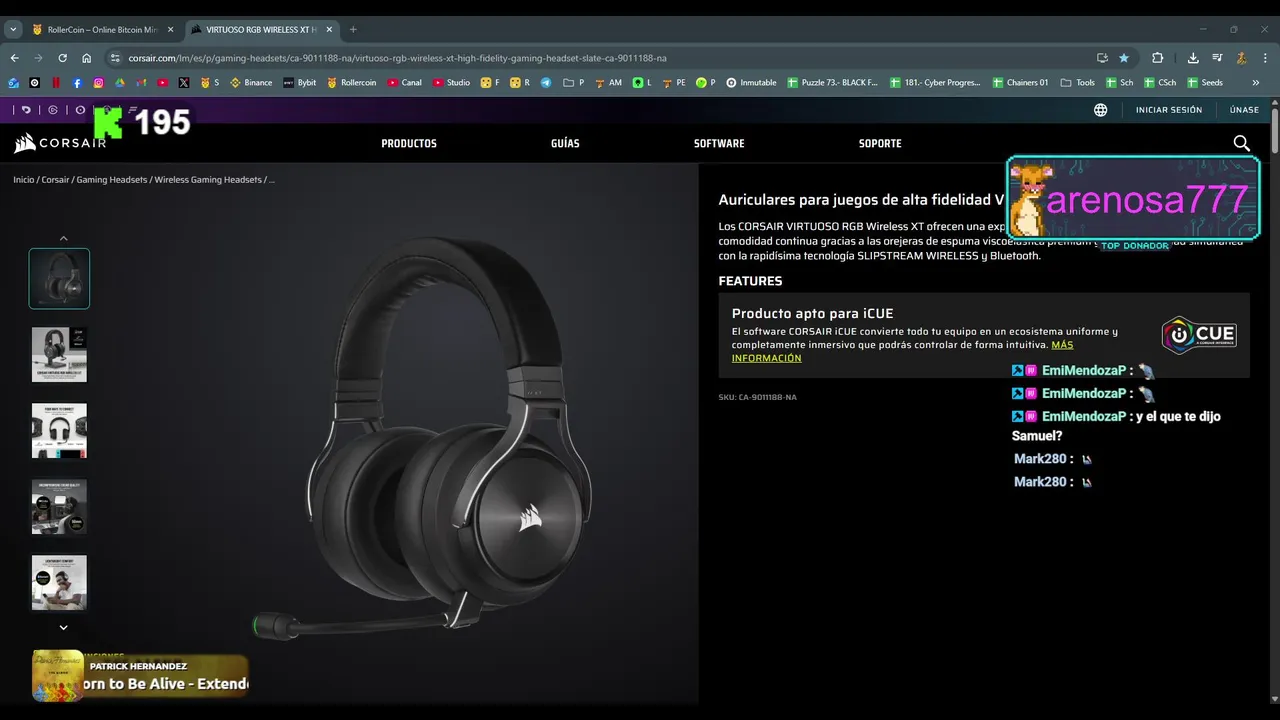Open the Corsair site search icon

pyautogui.click(x=1241, y=143)
